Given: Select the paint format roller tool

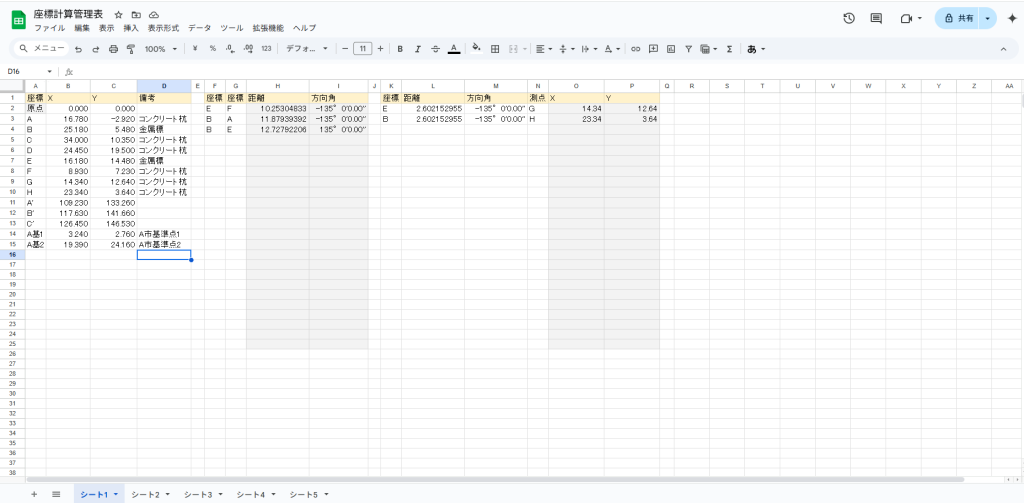Looking at the screenshot, I should click(x=130, y=48).
